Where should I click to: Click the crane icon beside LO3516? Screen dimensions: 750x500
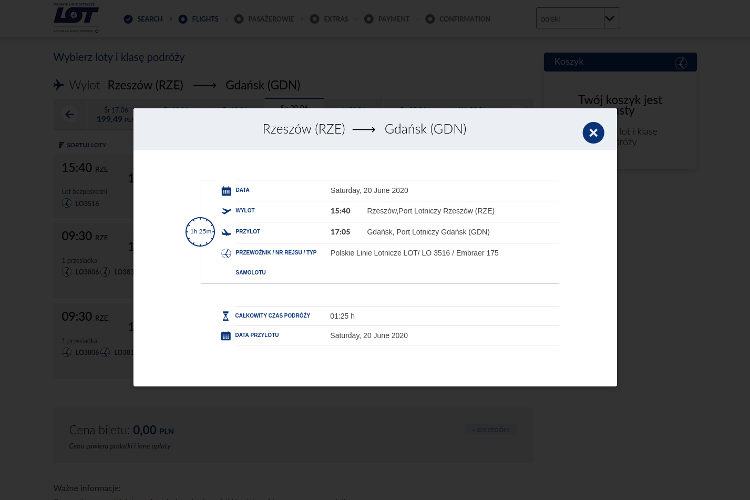pyautogui.click(x=66, y=203)
